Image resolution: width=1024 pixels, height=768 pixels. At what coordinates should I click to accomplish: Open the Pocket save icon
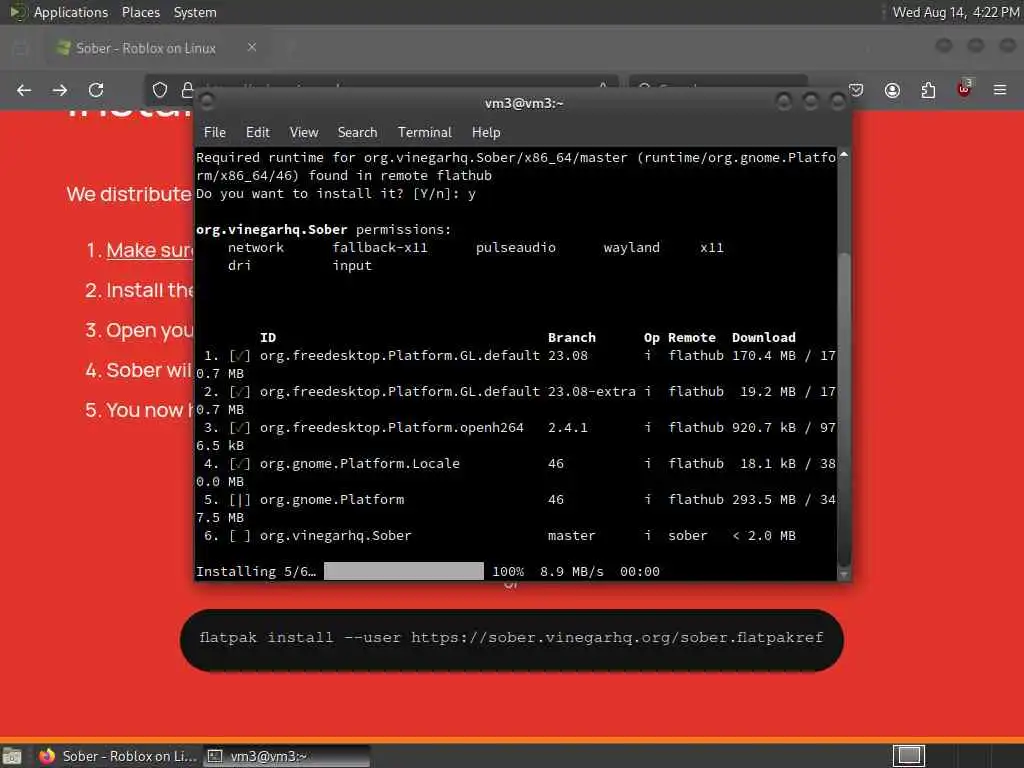point(857,90)
